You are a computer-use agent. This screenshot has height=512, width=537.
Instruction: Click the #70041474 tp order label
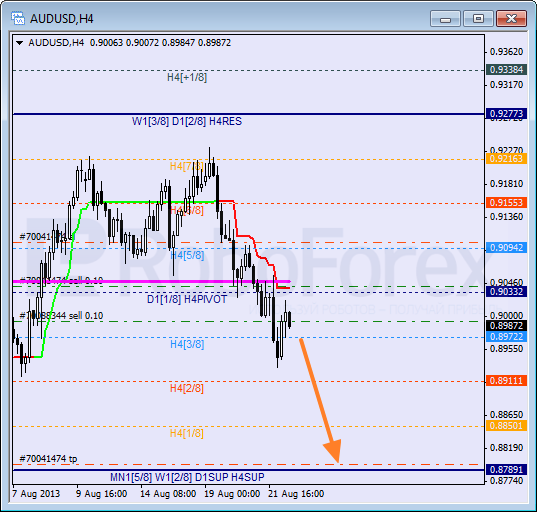click(x=48, y=459)
